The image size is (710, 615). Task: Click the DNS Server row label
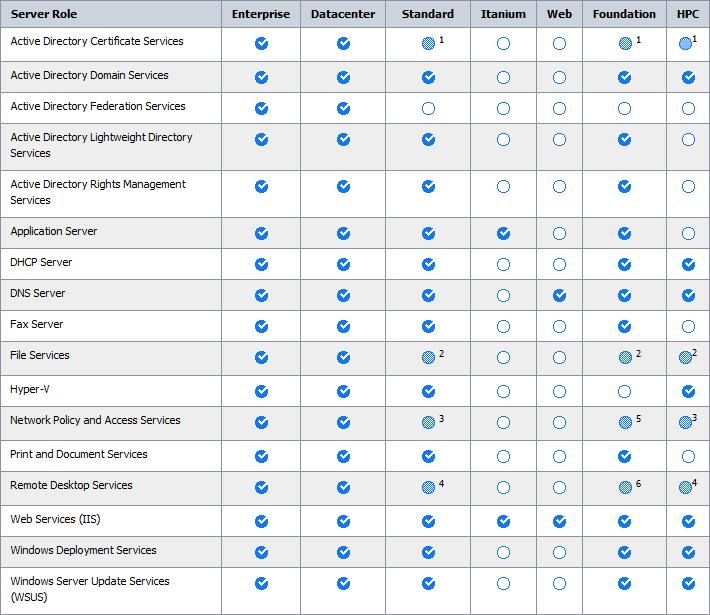click(x=38, y=293)
